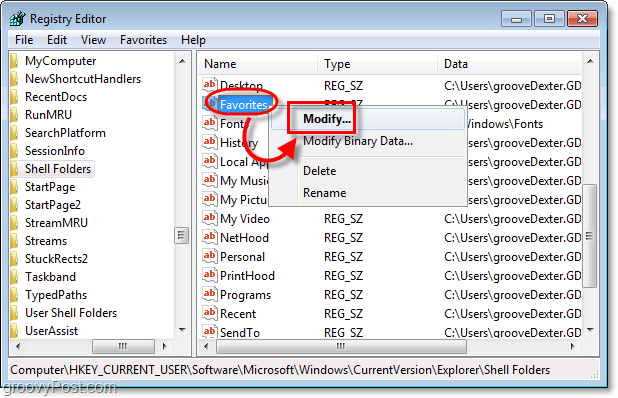Click the values pane scroll left arrow

206,346
